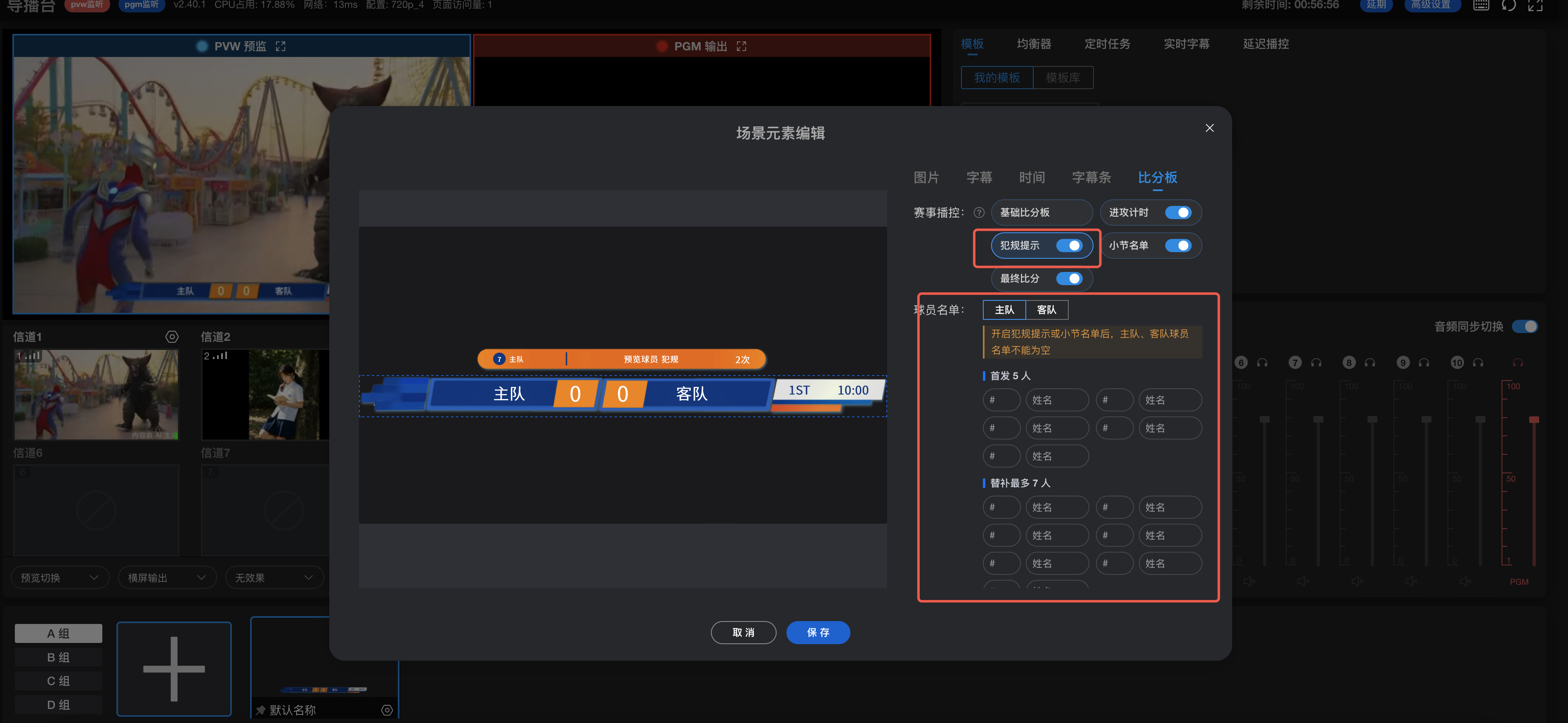Image resolution: width=1568 pixels, height=723 pixels.
Task: Switch to the 图片 tab
Action: click(926, 177)
